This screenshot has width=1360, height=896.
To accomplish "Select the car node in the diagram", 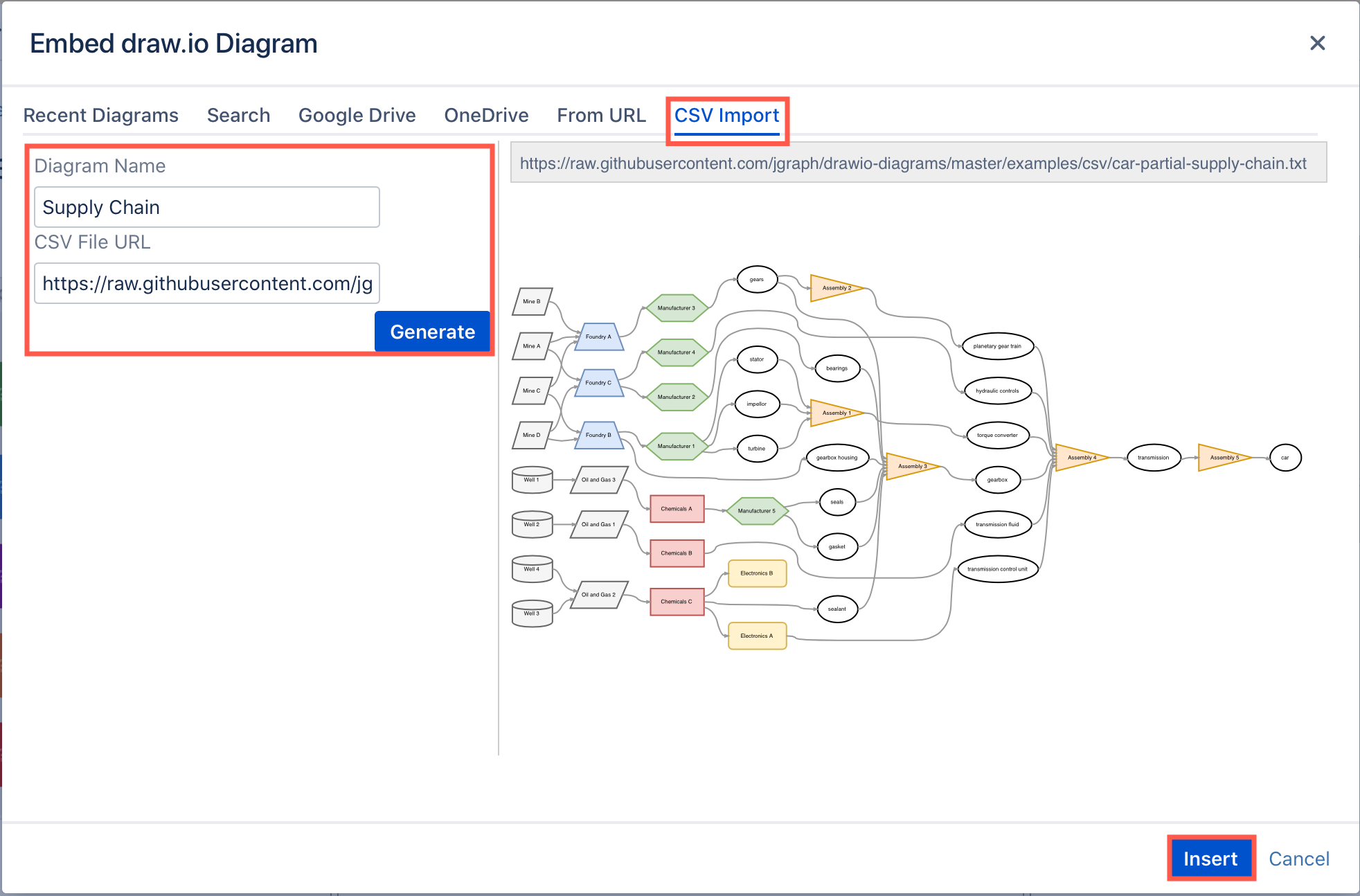I will pyautogui.click(x=1285, y=458).
